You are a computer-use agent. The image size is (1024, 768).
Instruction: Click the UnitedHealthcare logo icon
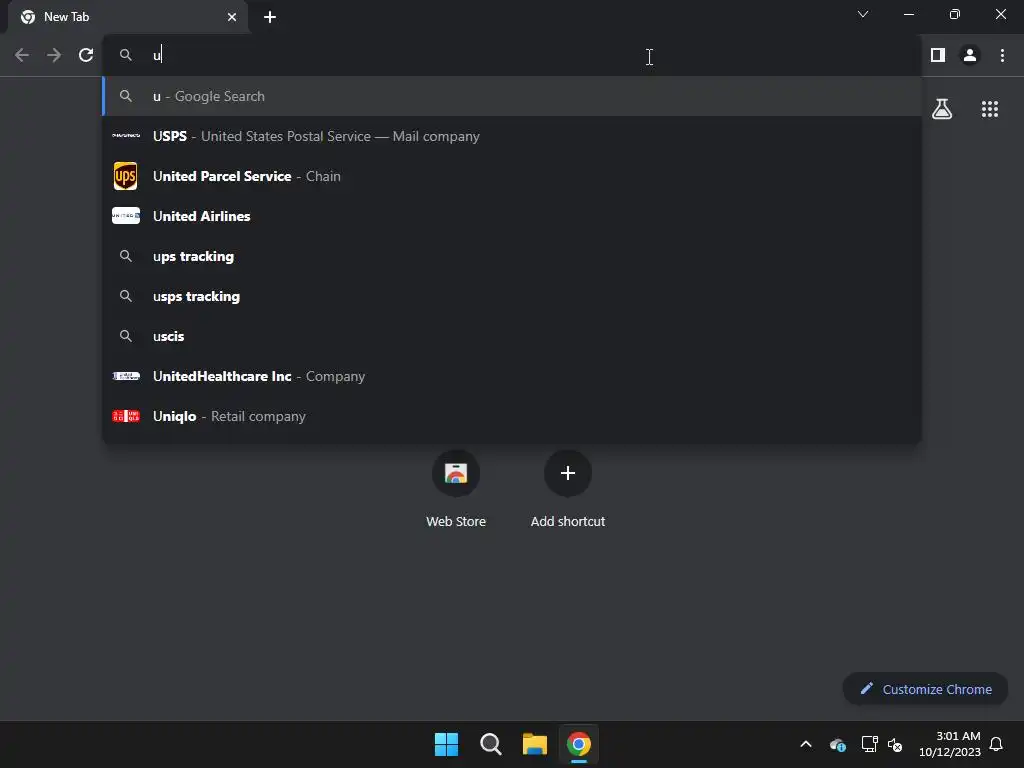(x=125, y=376)
